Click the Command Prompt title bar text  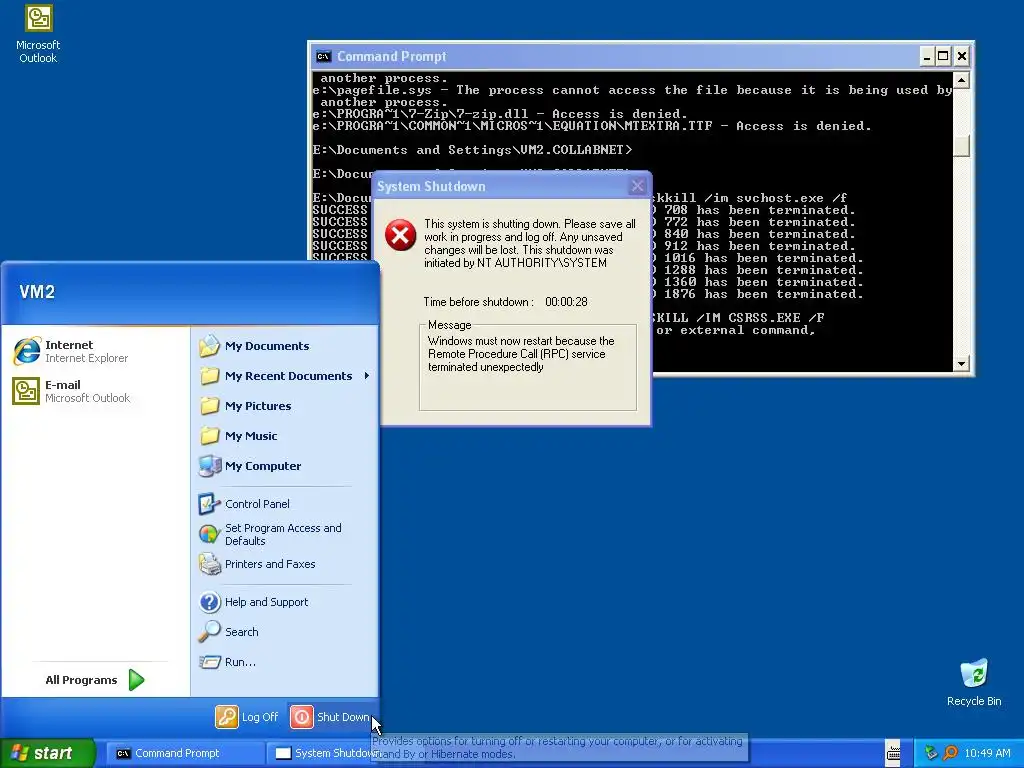point(392,57)
